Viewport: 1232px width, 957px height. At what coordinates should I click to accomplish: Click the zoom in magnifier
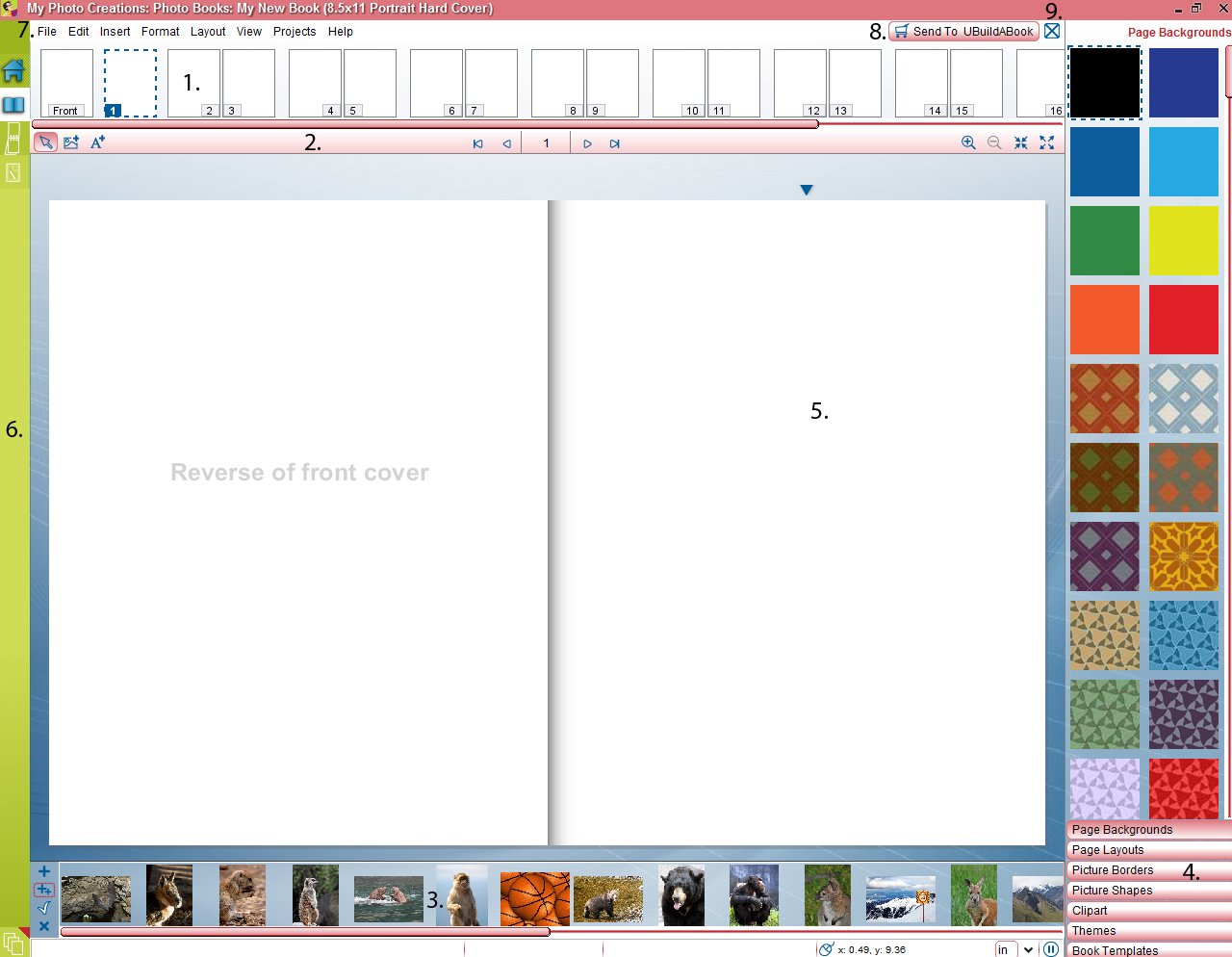[x=968, y=142]
